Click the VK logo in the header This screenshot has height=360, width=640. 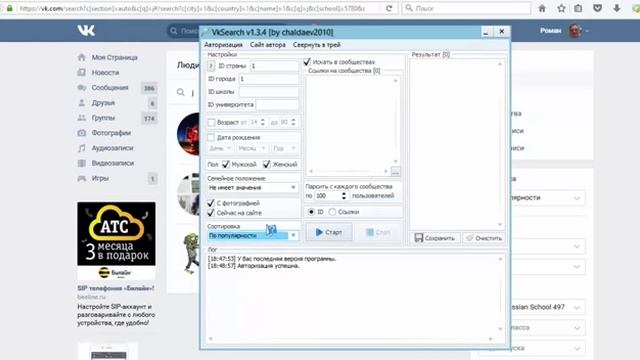tap(86, 31)
